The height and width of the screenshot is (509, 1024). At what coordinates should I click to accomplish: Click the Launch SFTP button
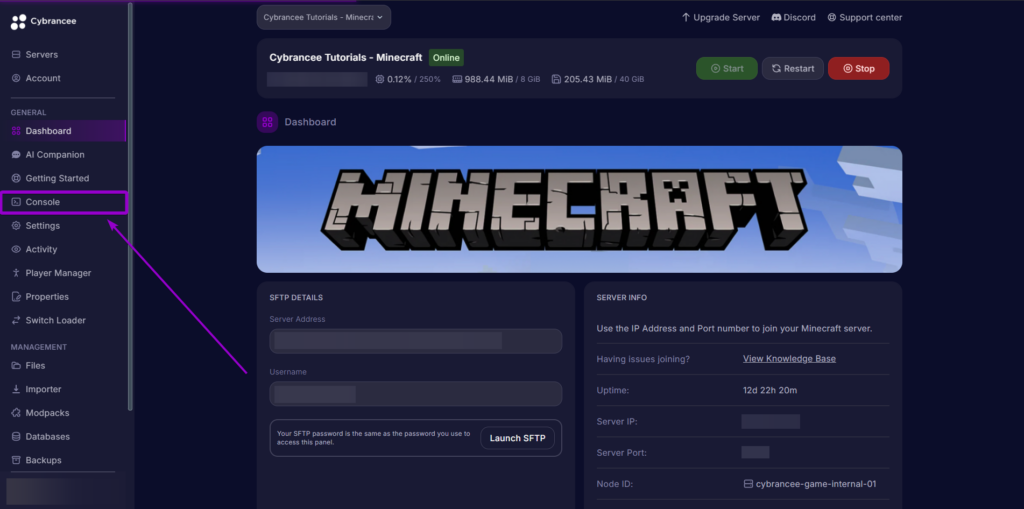click(x=517, y=438)
